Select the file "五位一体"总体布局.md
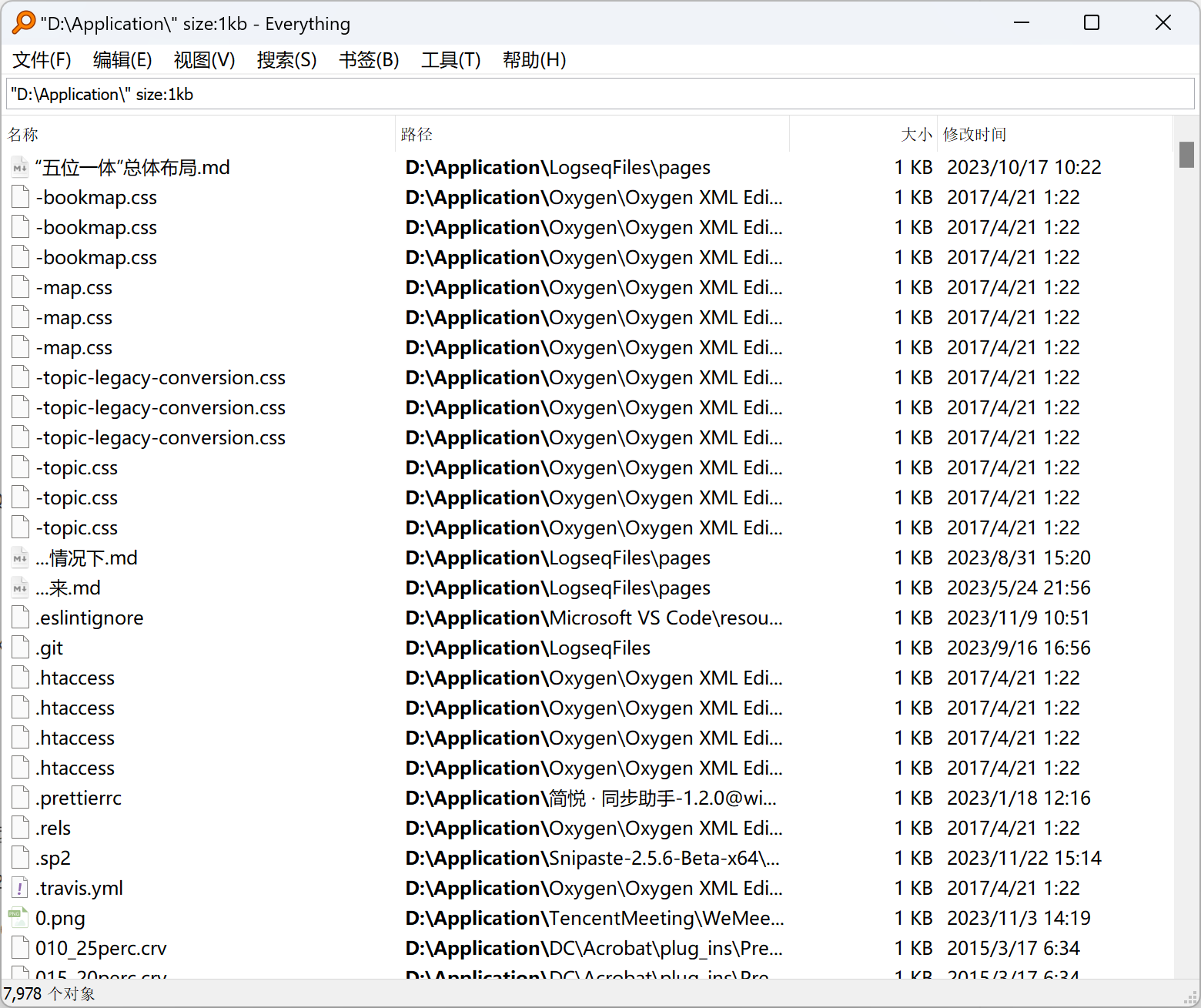 132,168
